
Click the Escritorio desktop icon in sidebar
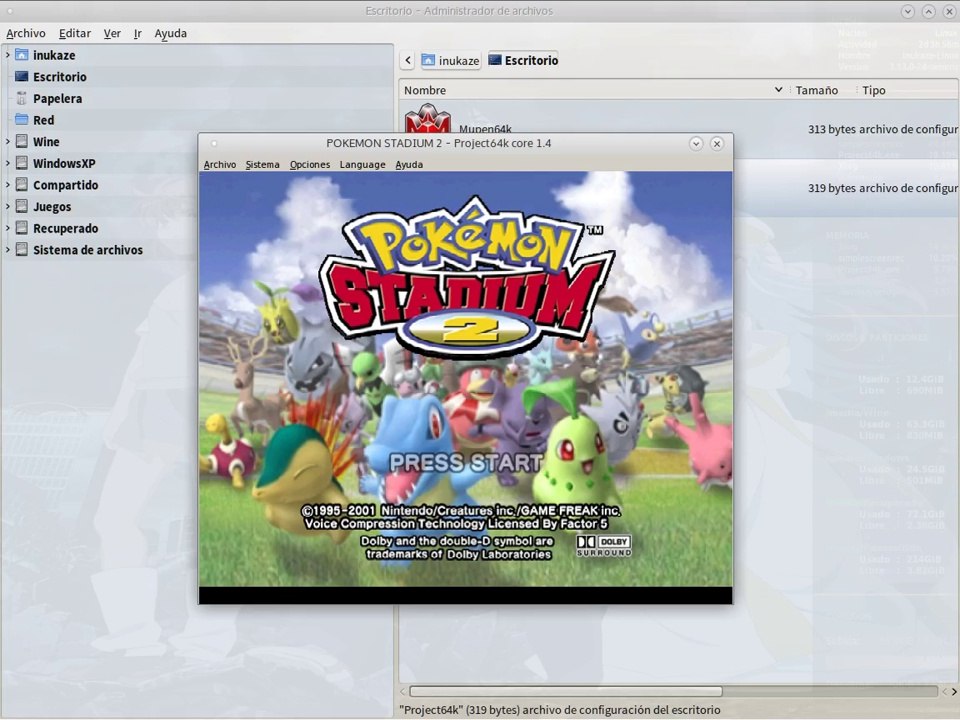[22, 77]
